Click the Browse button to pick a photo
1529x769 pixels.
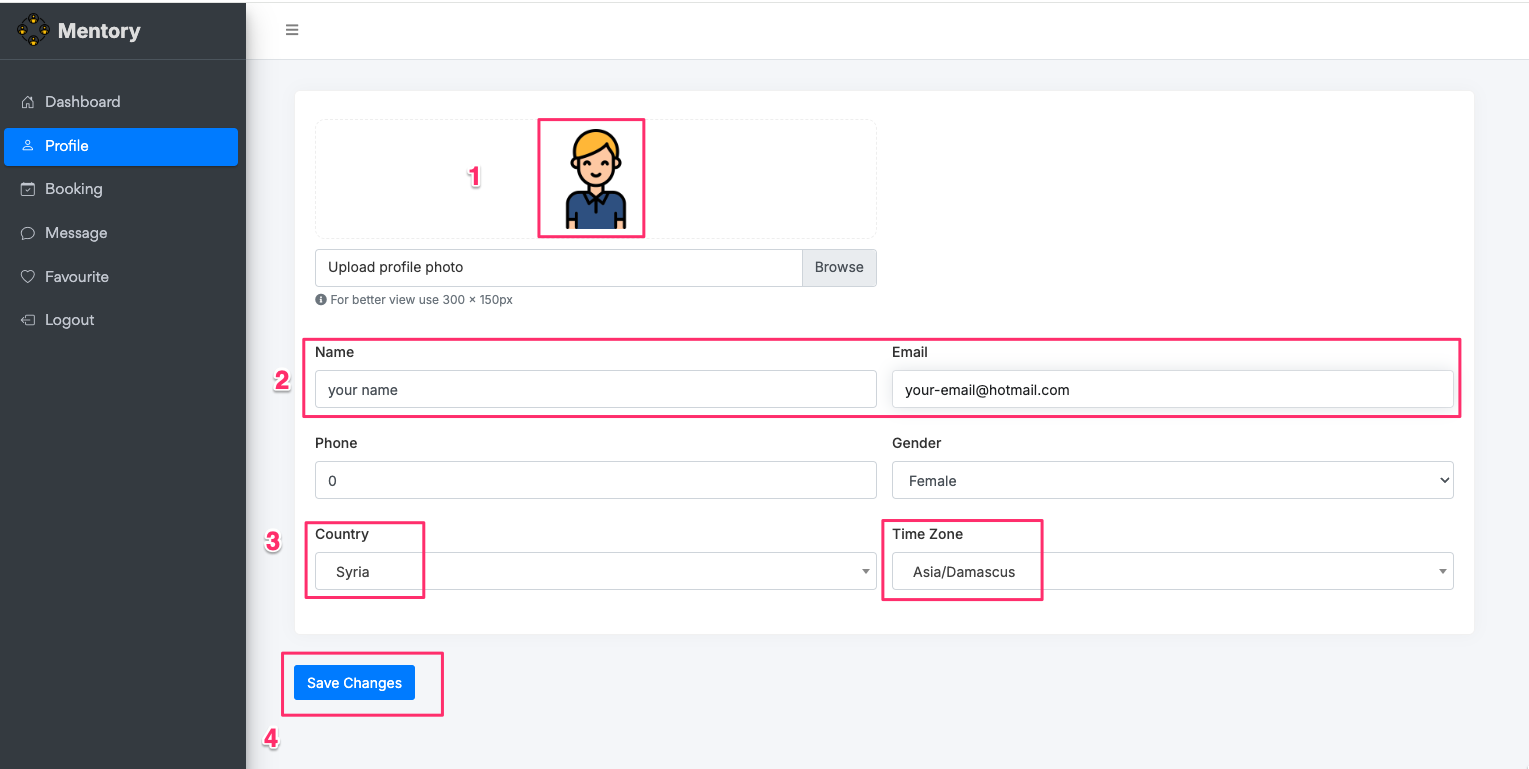point(838,267)
